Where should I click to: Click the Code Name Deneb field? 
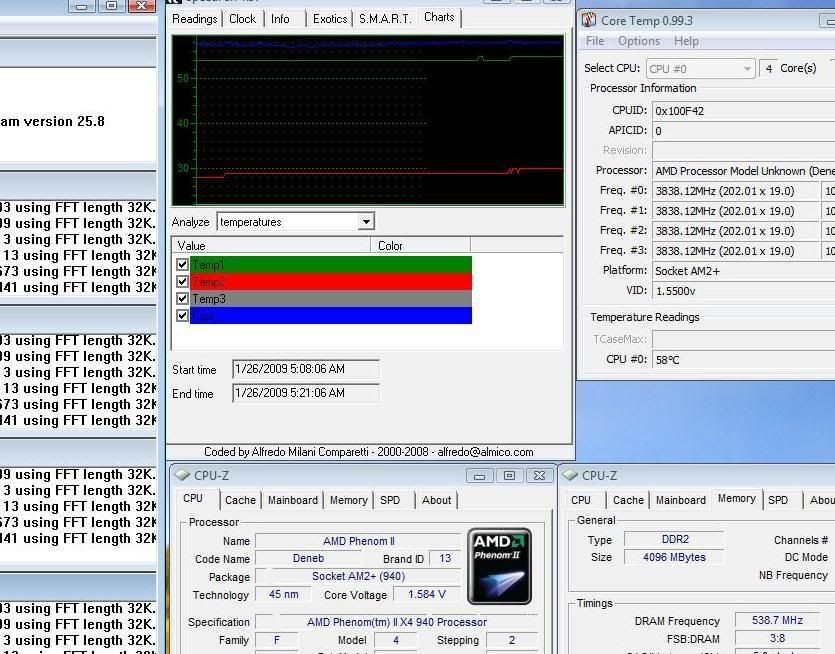pyautogui.click(x=308, y=559)
